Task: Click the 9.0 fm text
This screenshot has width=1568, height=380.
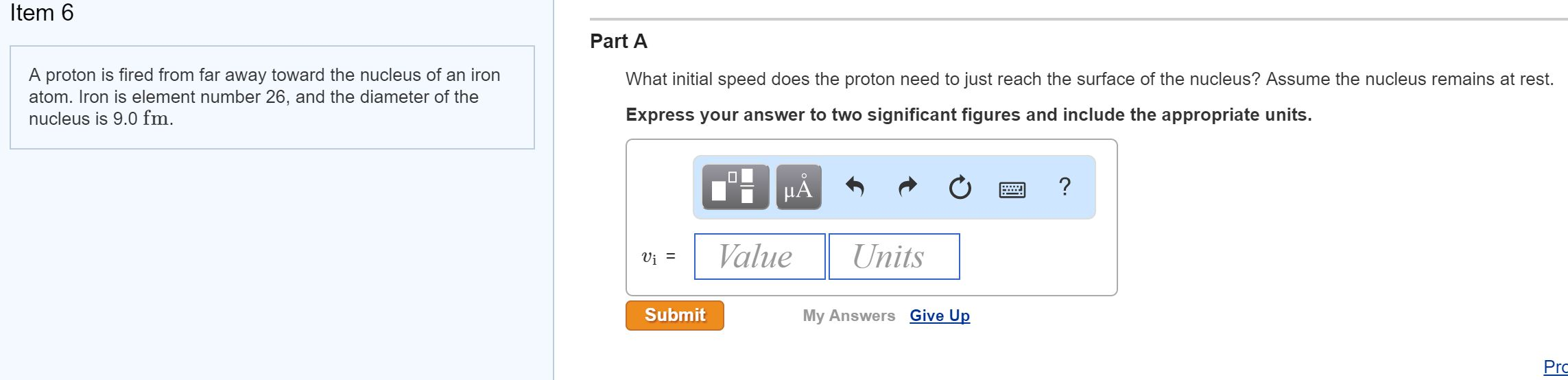Action: [x=142, y=119]
